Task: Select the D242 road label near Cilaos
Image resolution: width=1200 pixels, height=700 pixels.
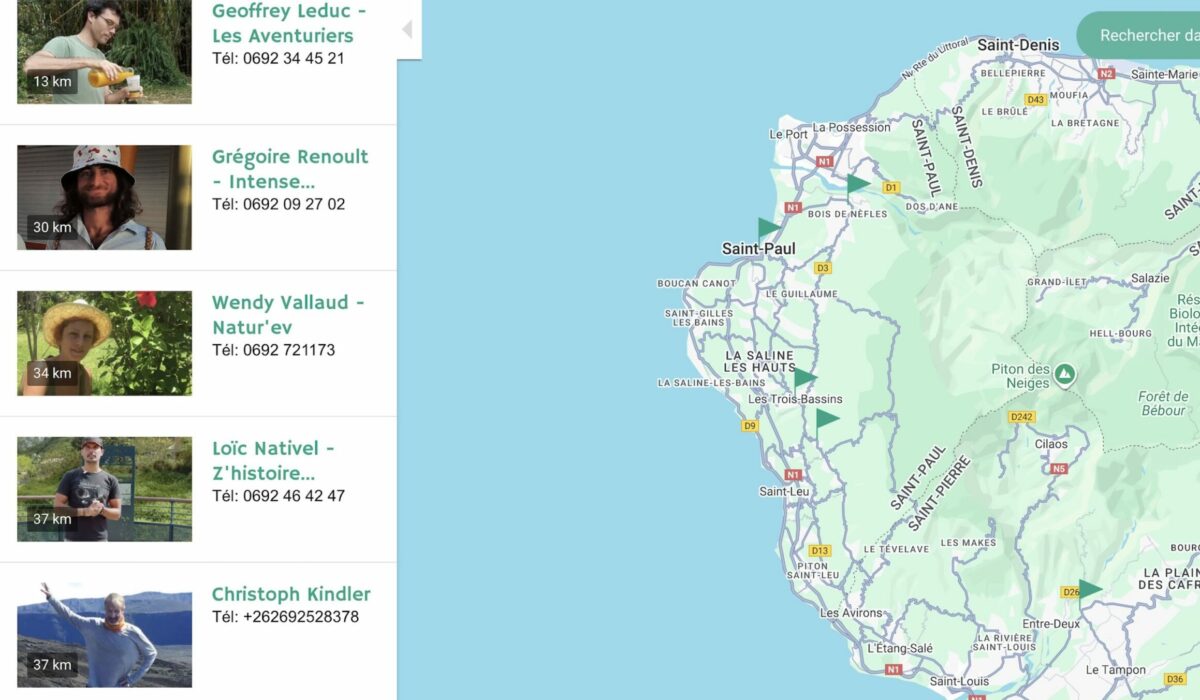Action: pyautogui.click(x=1023, y=417)
